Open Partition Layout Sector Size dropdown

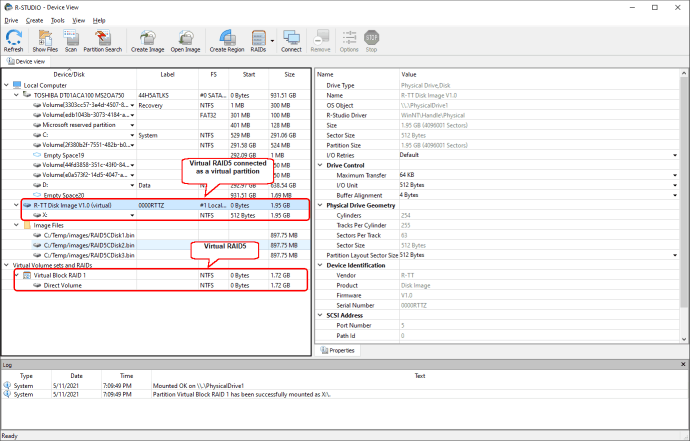[675, 255]
